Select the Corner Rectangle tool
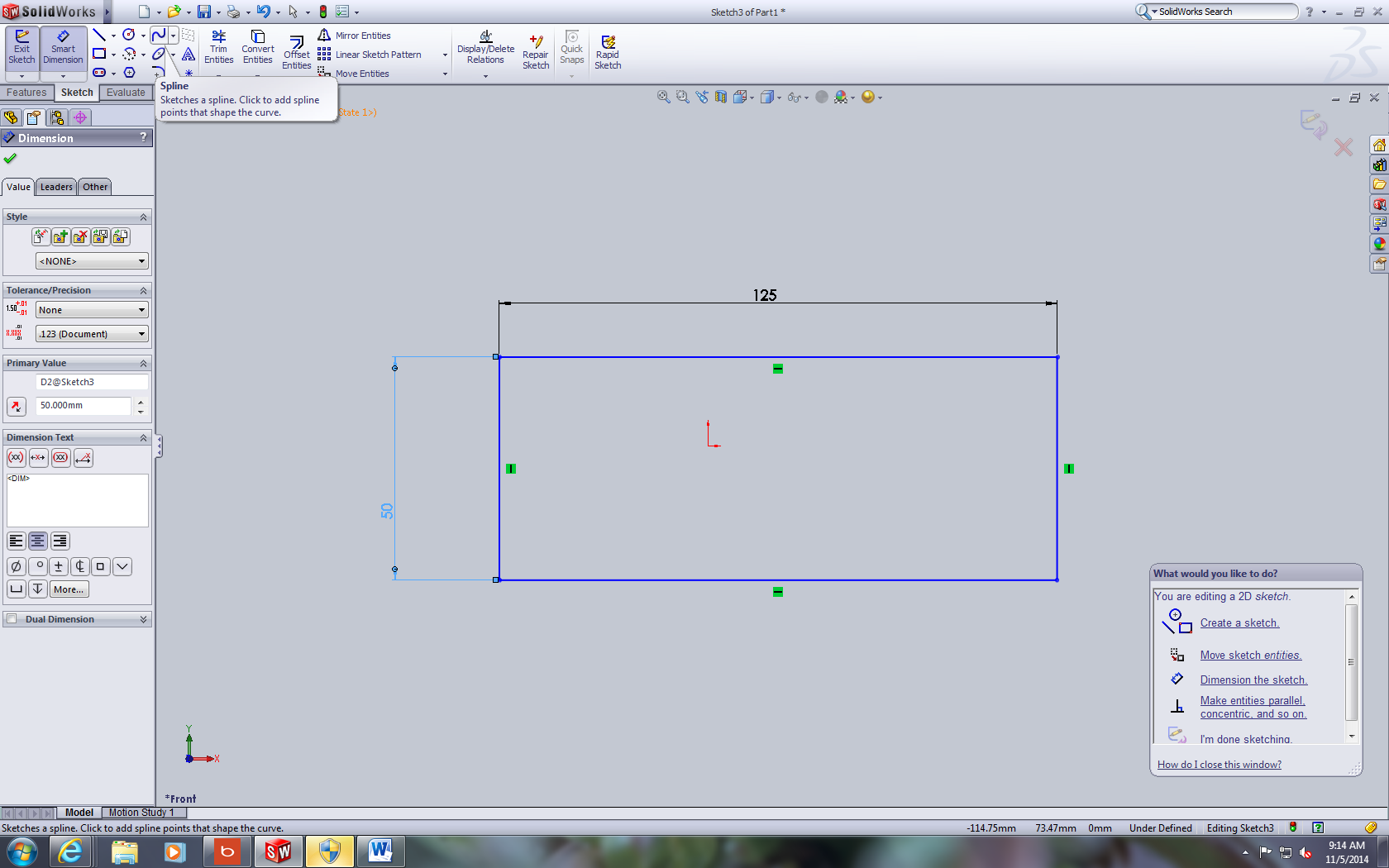Viewport: 1389px width, 868px height. [x=99, y=54]
